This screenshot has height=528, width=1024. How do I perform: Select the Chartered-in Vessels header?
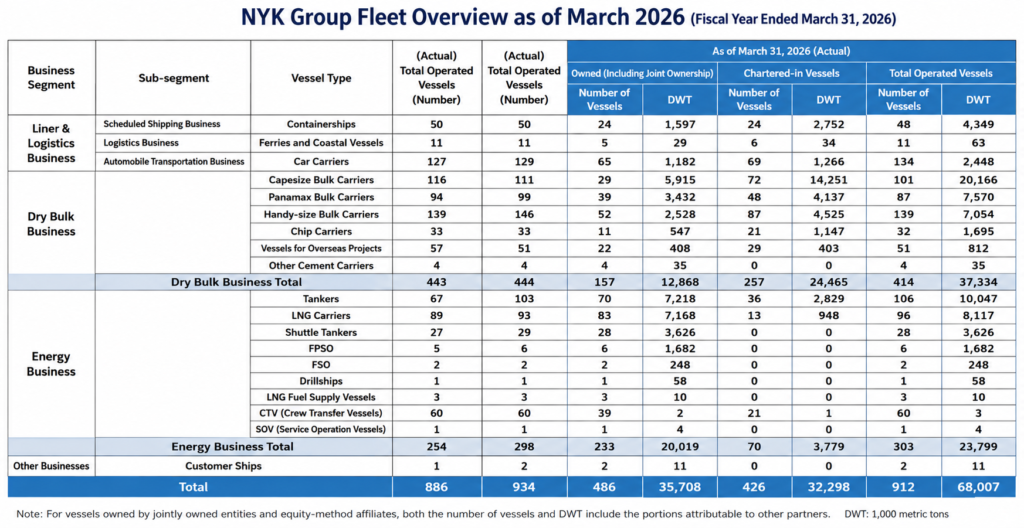792,73
